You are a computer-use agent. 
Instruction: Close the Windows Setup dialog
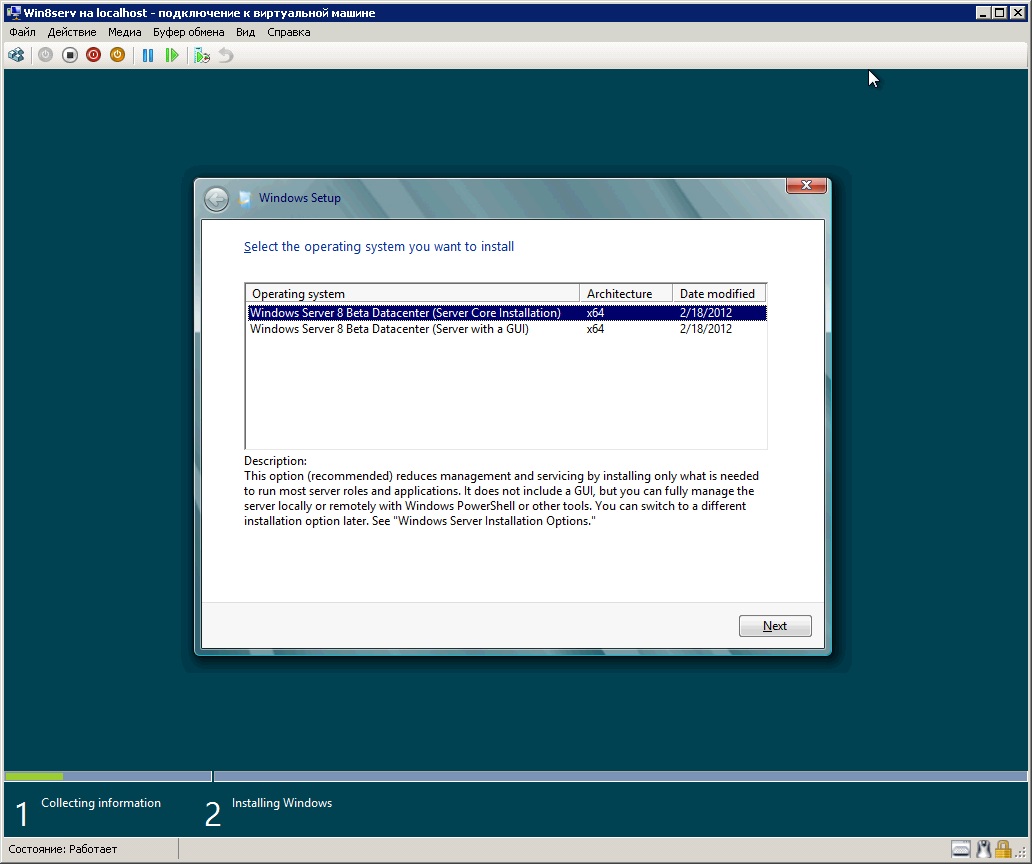(x=806, y=186)
